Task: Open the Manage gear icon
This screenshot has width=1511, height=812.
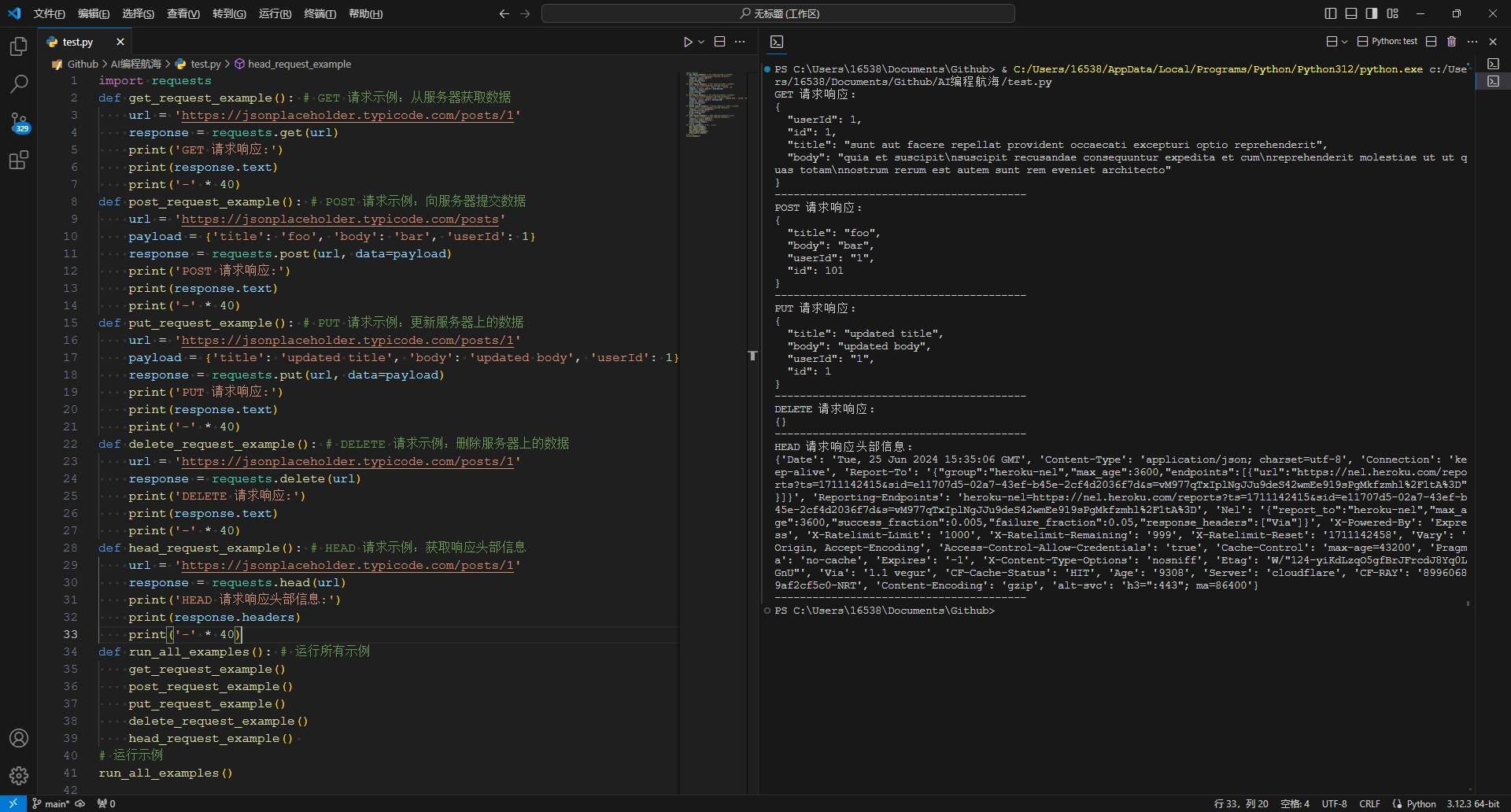Action: (x=19, y=776)
